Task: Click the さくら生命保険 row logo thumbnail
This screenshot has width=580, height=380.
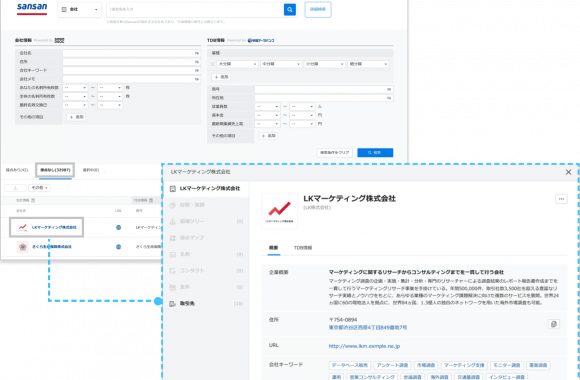Action: [23, 246]
